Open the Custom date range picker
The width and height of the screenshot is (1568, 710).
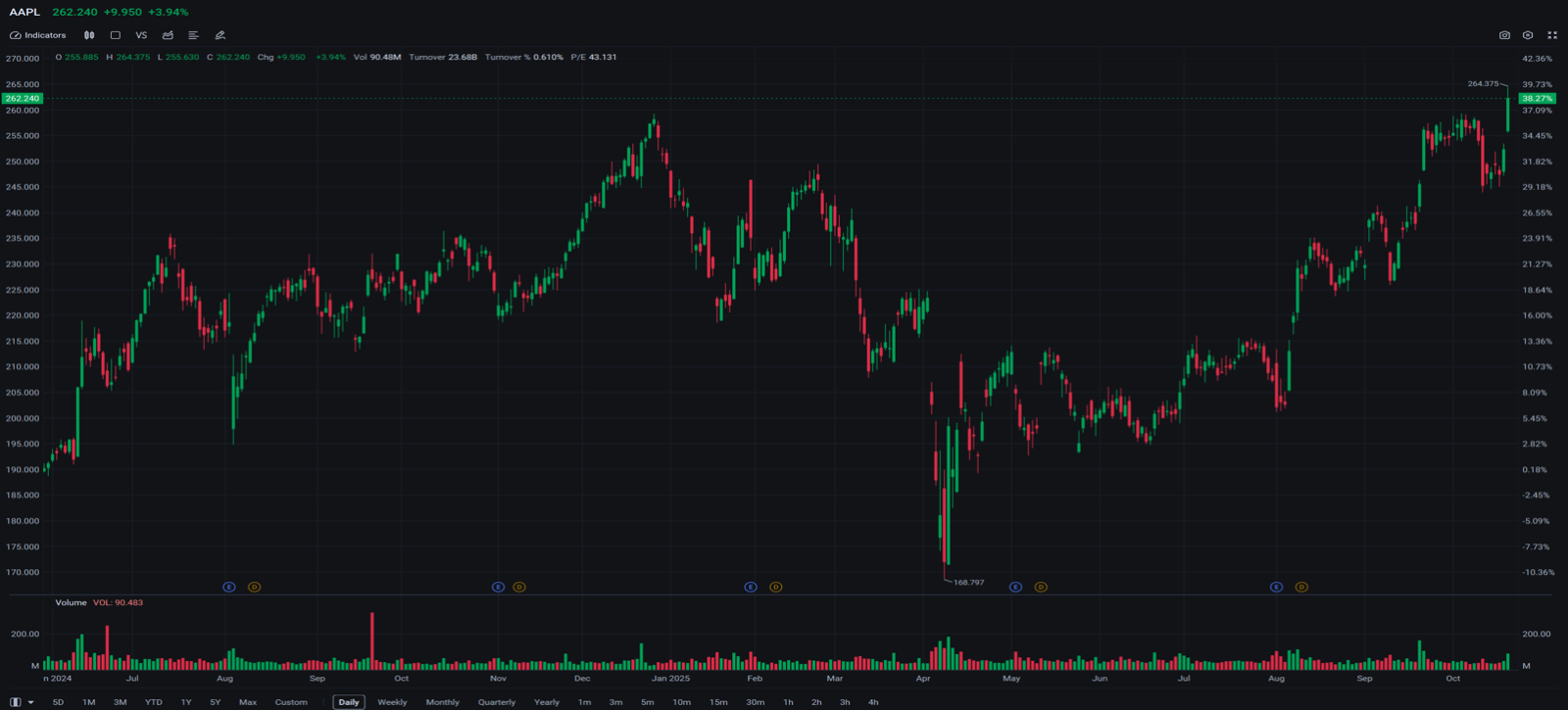click(291, 702)
